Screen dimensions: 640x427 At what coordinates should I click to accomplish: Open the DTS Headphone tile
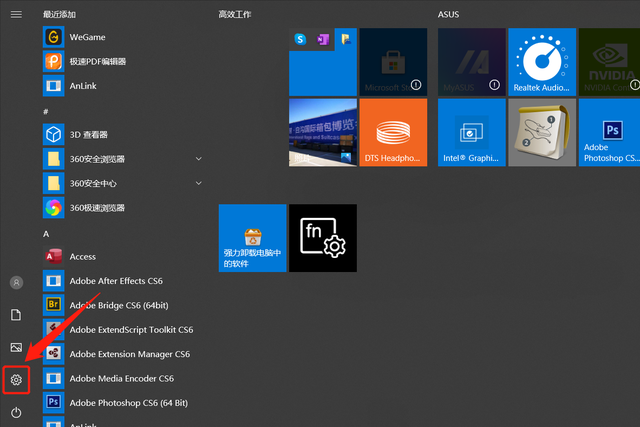click(x=393, y=132)
